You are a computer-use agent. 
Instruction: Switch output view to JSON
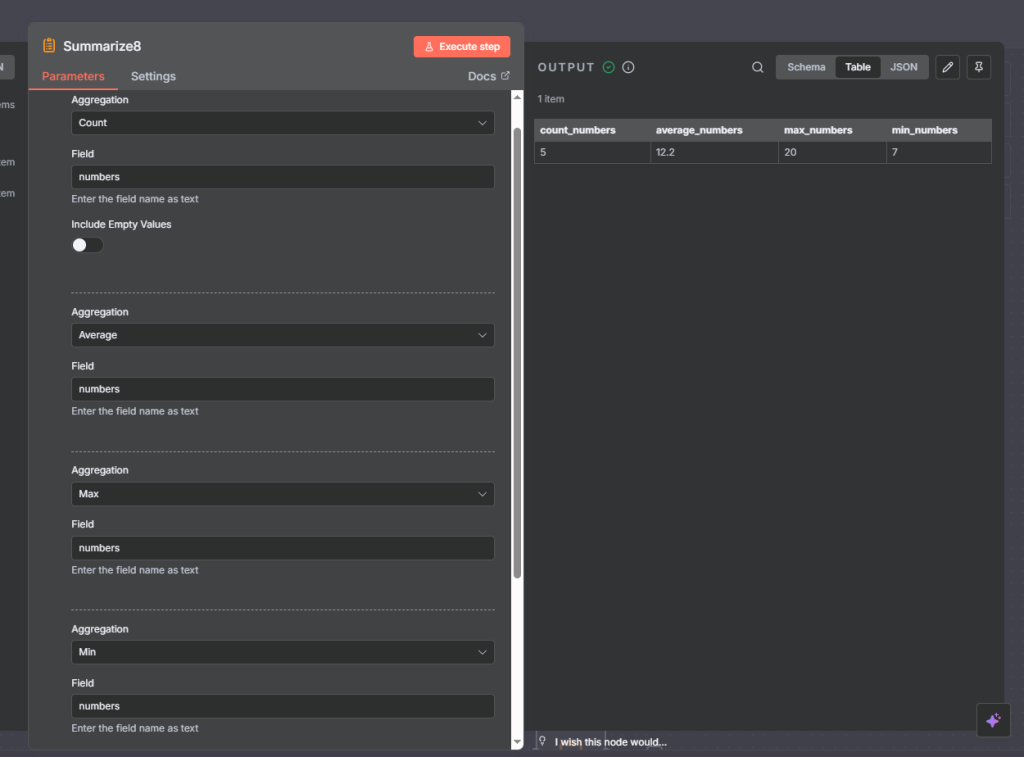903,67
